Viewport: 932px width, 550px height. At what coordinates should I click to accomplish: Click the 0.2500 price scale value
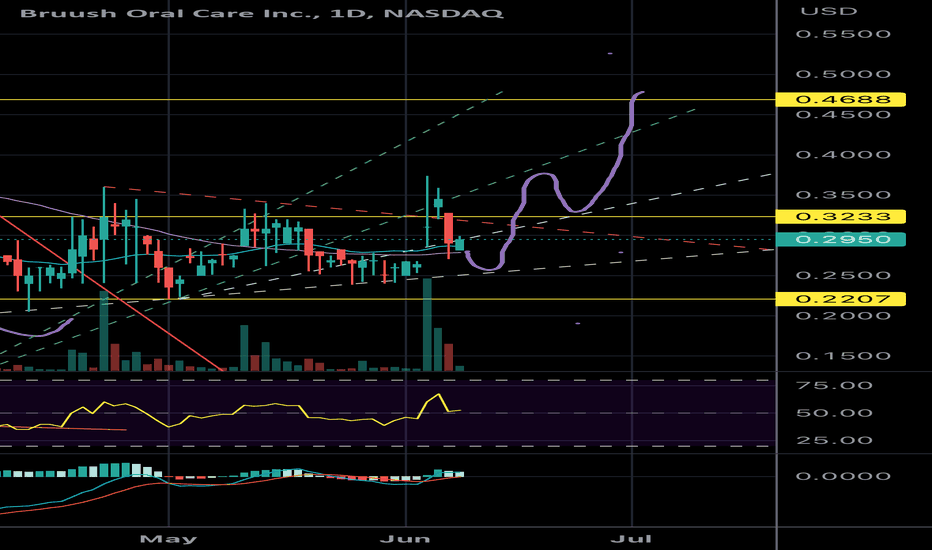[x=843, y=275]
